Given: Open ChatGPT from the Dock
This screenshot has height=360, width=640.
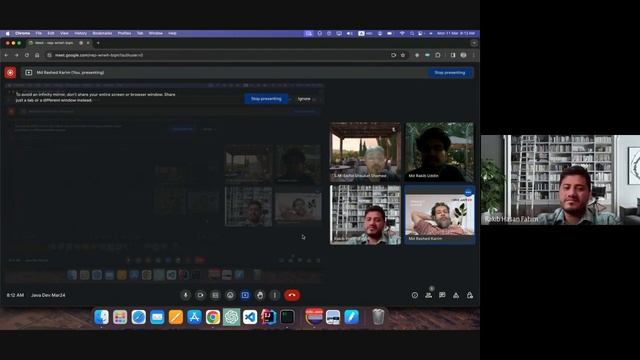Looking at the screenshot, I should click(231, 317).
